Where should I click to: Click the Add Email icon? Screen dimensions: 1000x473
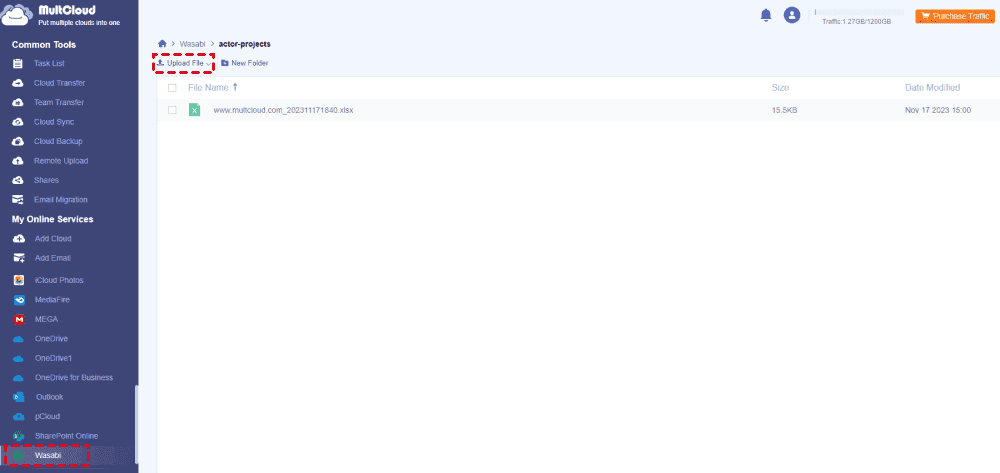[19, 258]
